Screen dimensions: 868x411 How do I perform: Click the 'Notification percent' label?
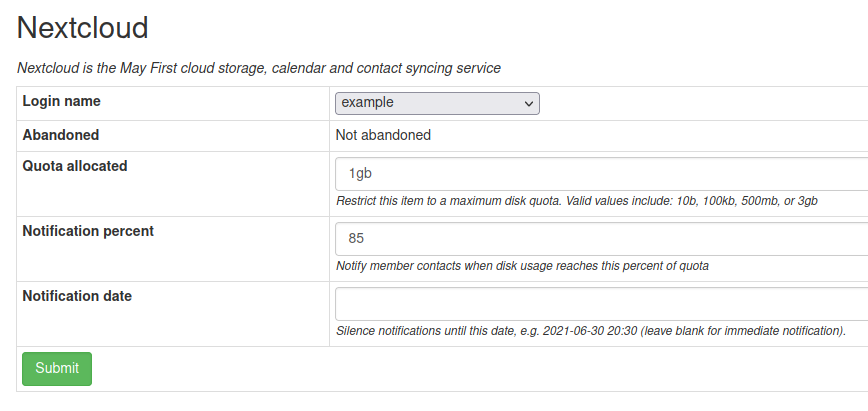pos(88,231)
